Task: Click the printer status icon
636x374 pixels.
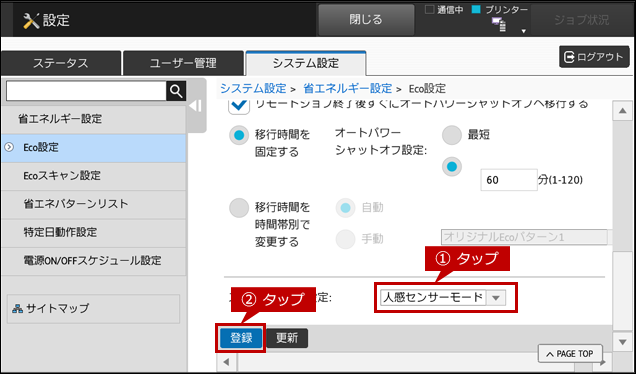Action: (x=499, y=25)
